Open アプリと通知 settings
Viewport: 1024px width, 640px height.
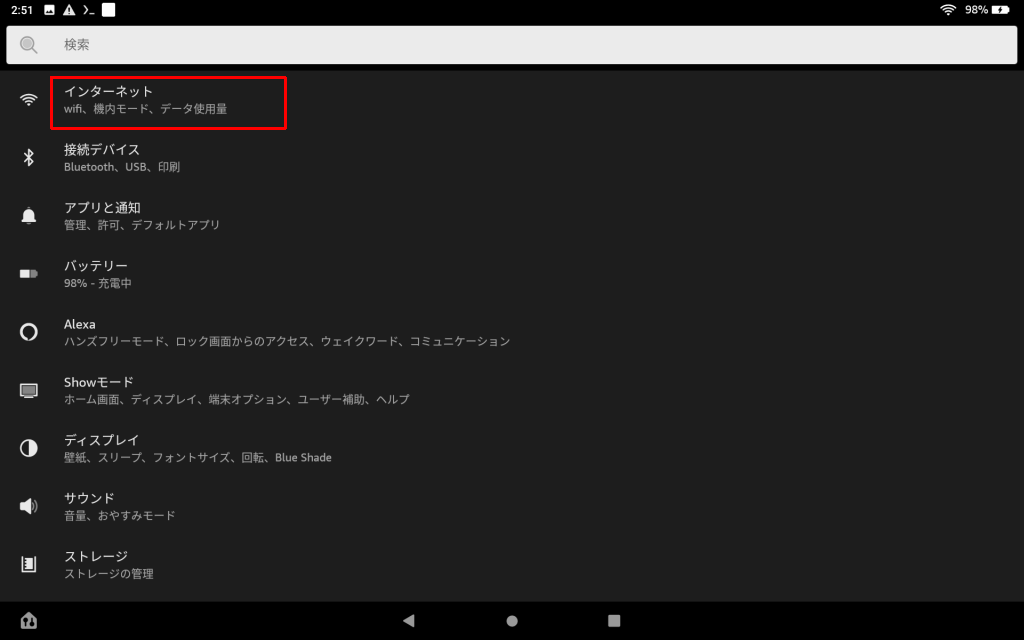(512, 216)
